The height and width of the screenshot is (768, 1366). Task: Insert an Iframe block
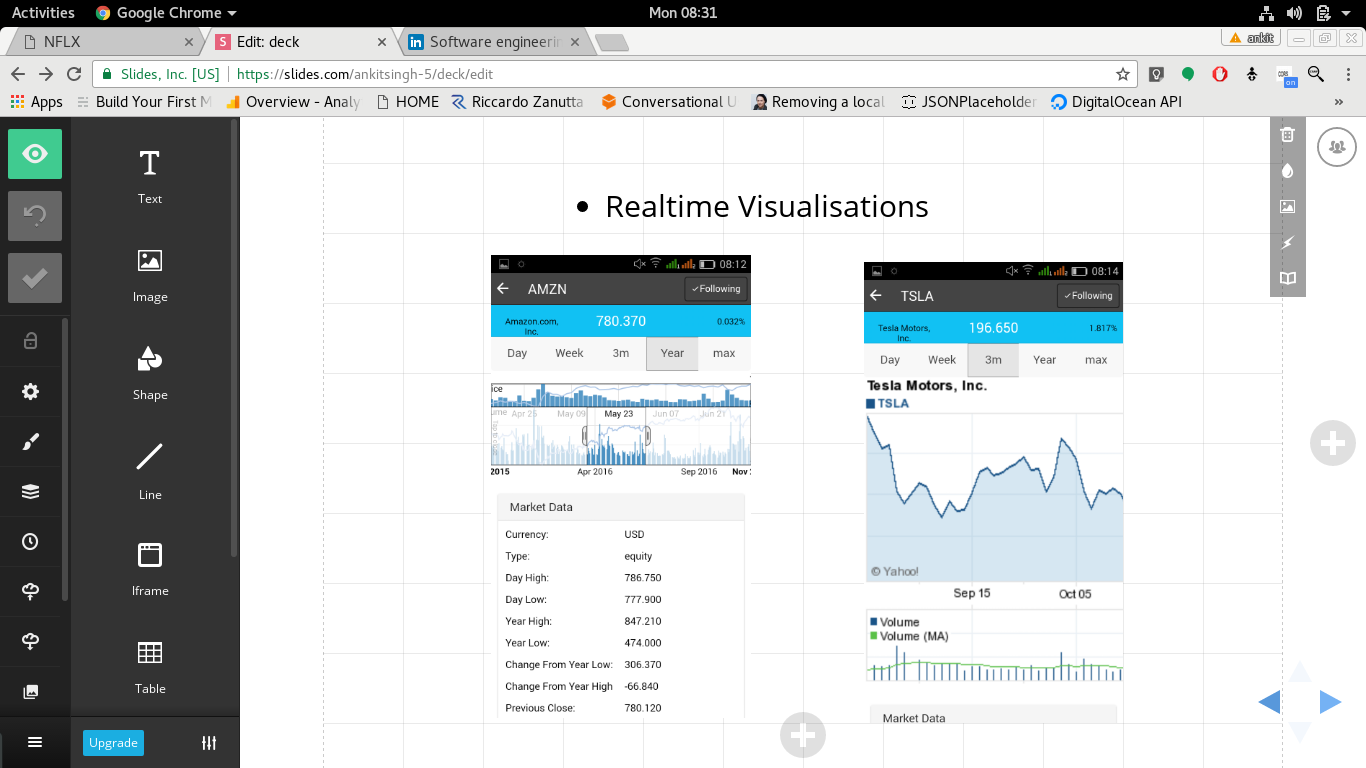tap(150, 569)
